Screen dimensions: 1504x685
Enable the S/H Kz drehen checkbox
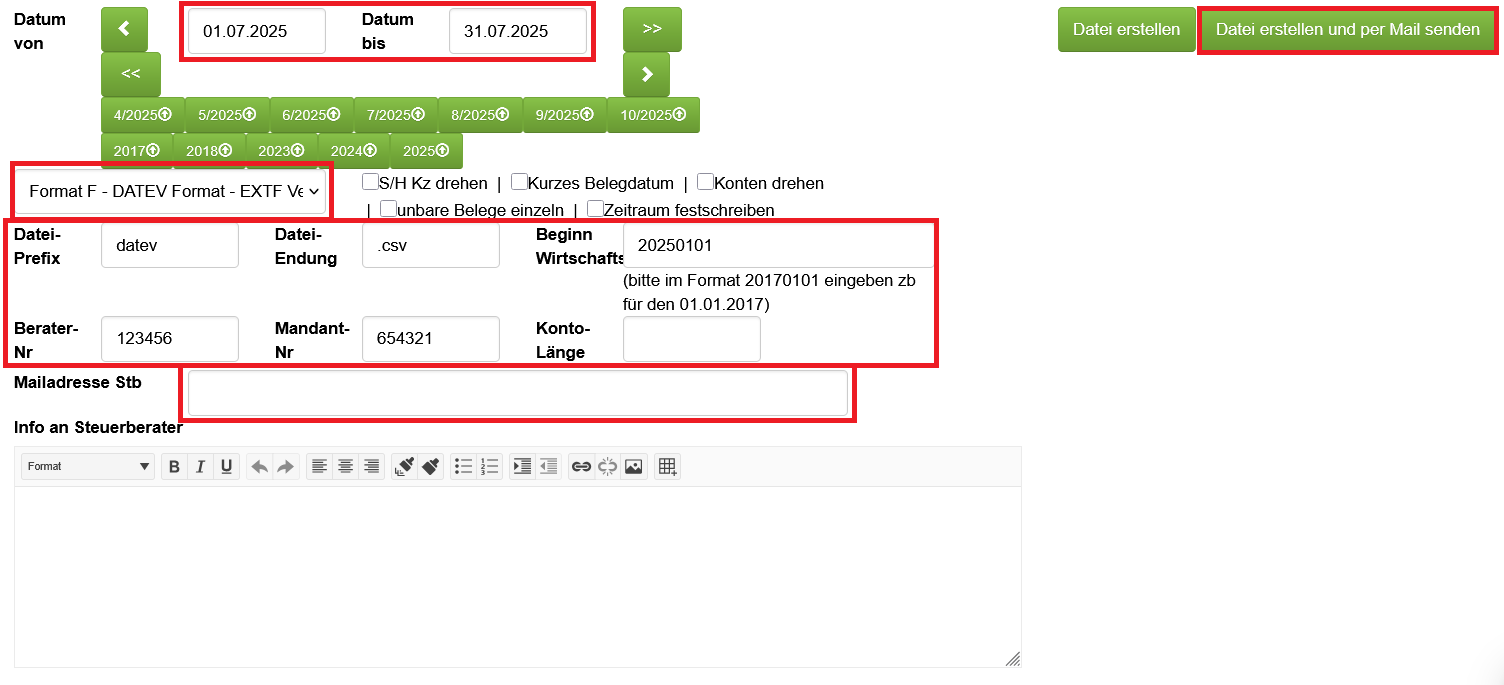coord(370,182)
